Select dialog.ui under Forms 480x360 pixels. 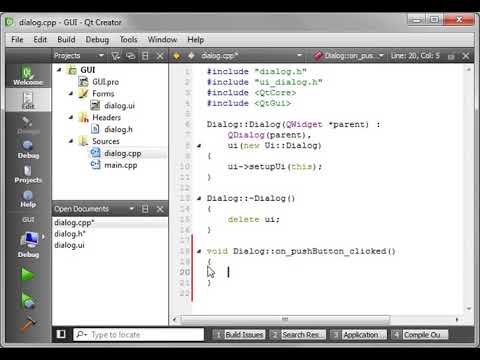119,106
